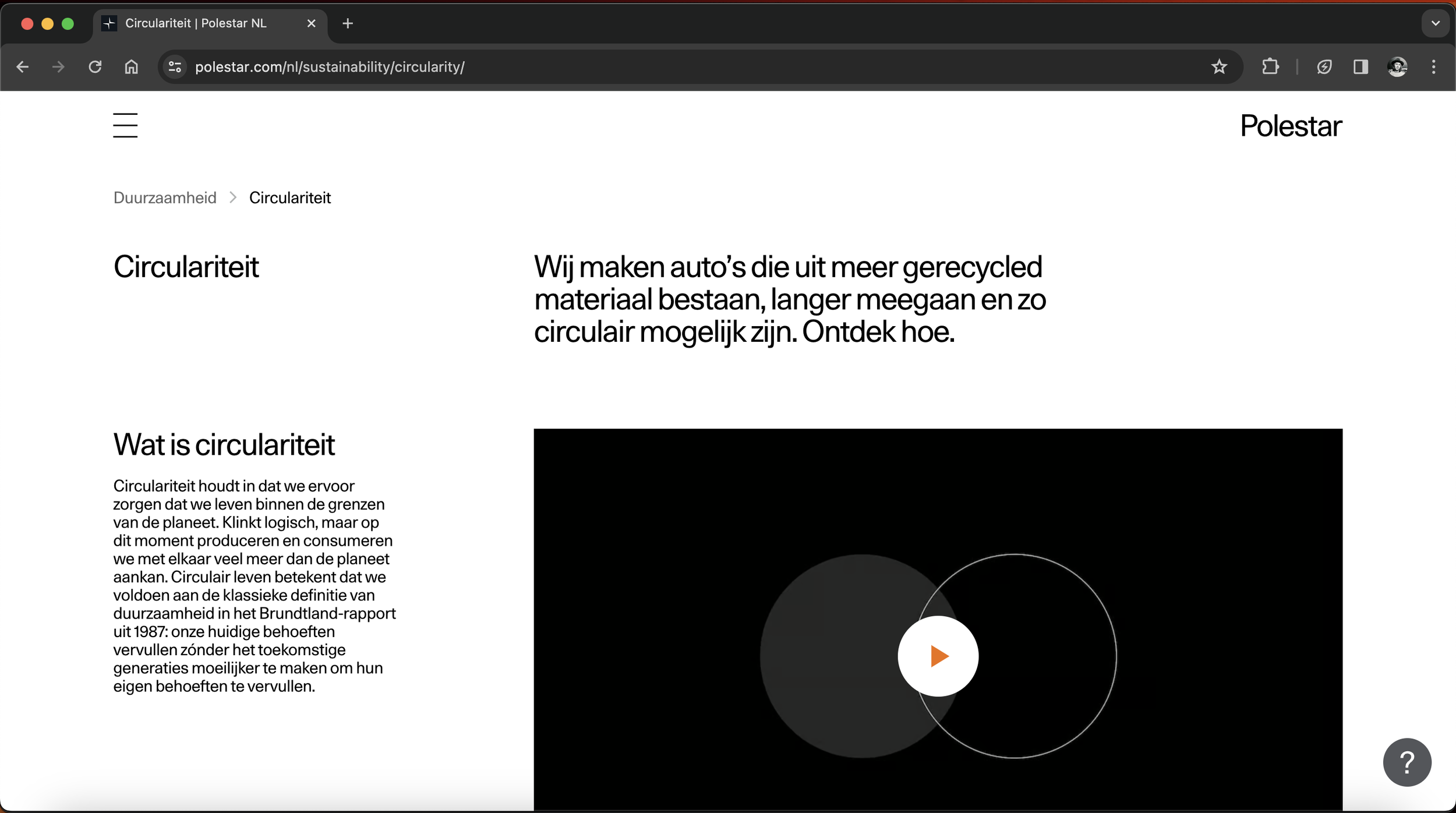Click the browser back arrow

point(23,66)
